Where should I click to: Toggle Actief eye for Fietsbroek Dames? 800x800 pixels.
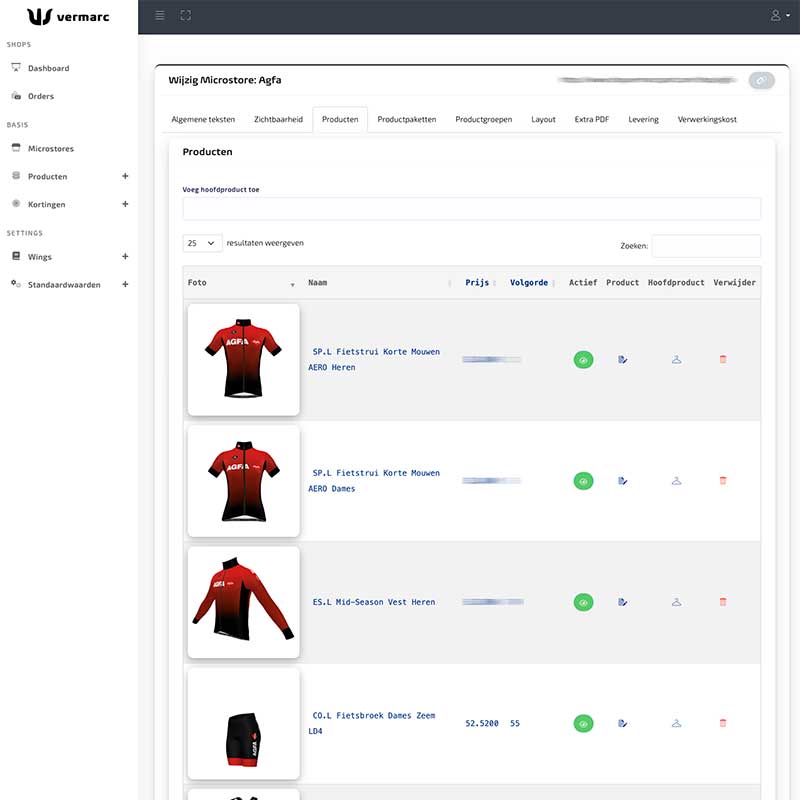[583, 723]
